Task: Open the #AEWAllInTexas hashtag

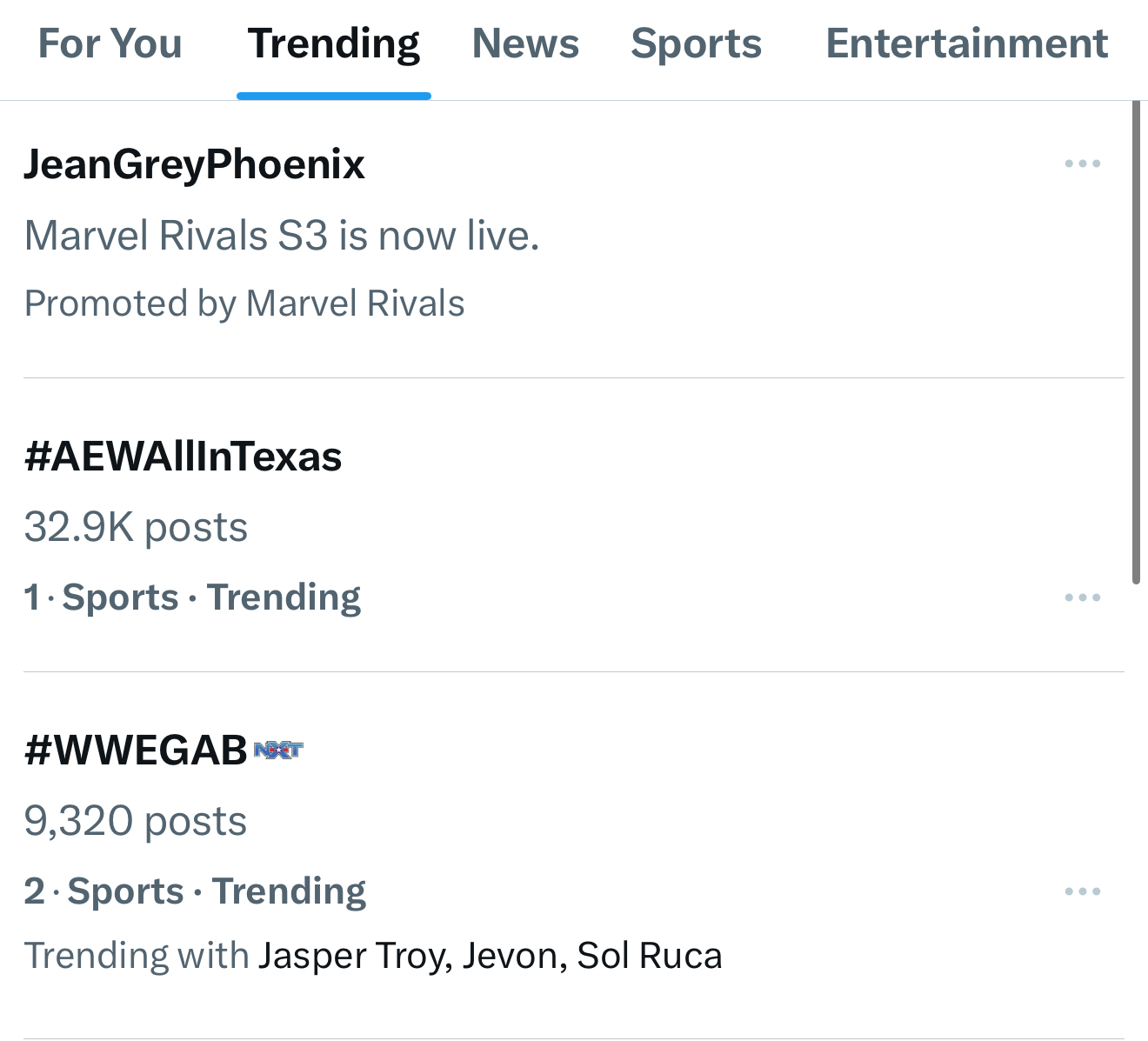Action: click(x=184, y=457)
